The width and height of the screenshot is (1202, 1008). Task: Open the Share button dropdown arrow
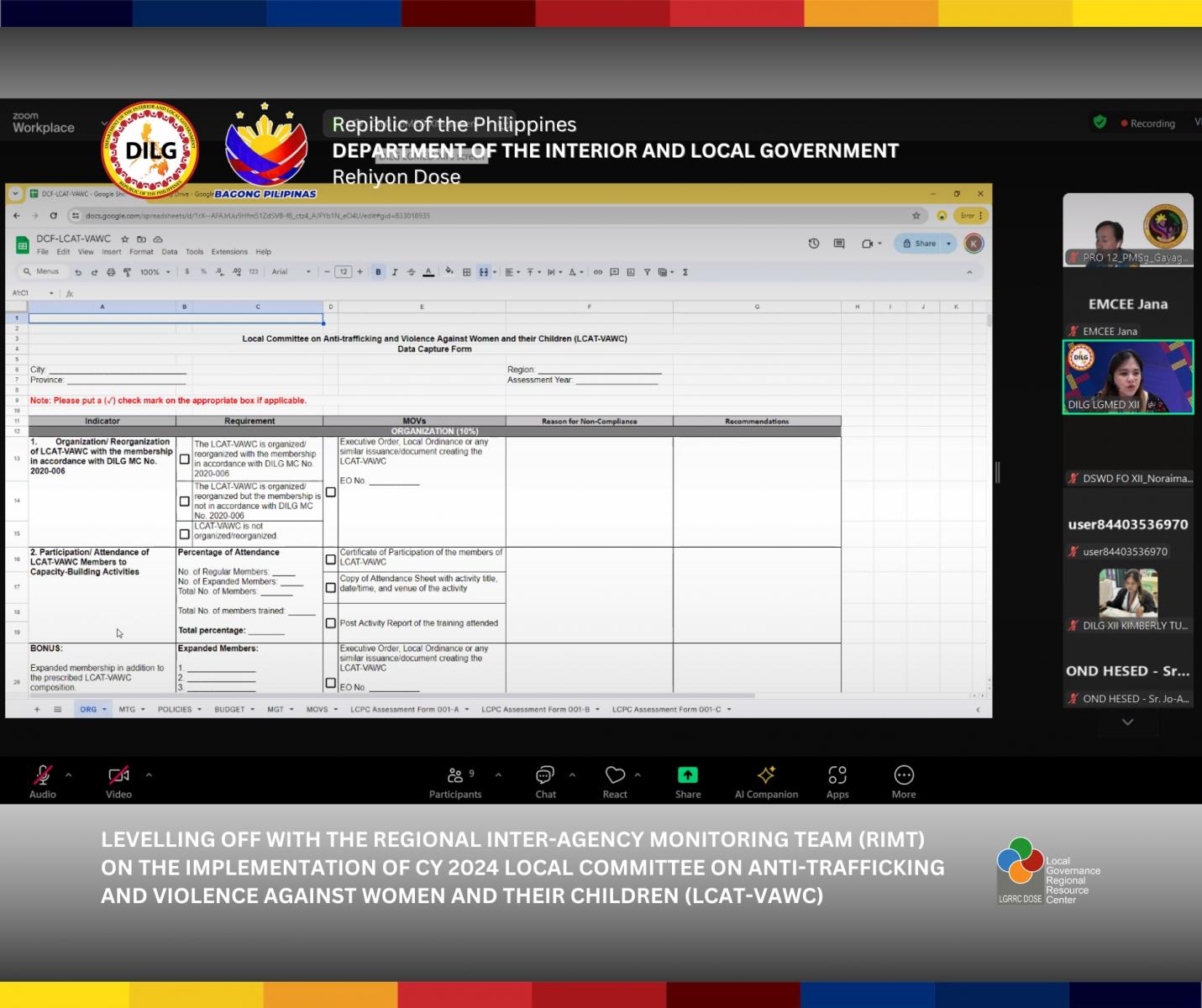click(949, 244)
